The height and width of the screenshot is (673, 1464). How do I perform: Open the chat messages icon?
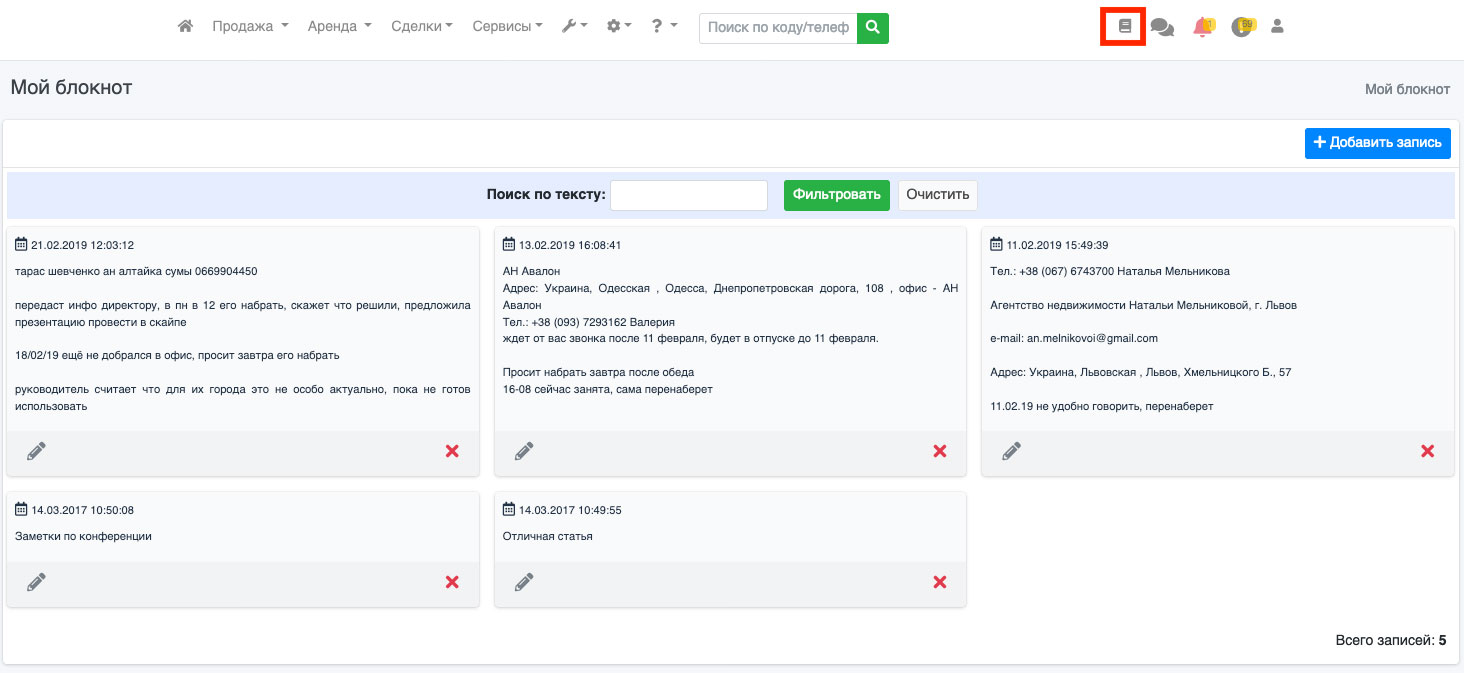point(1162,28)
